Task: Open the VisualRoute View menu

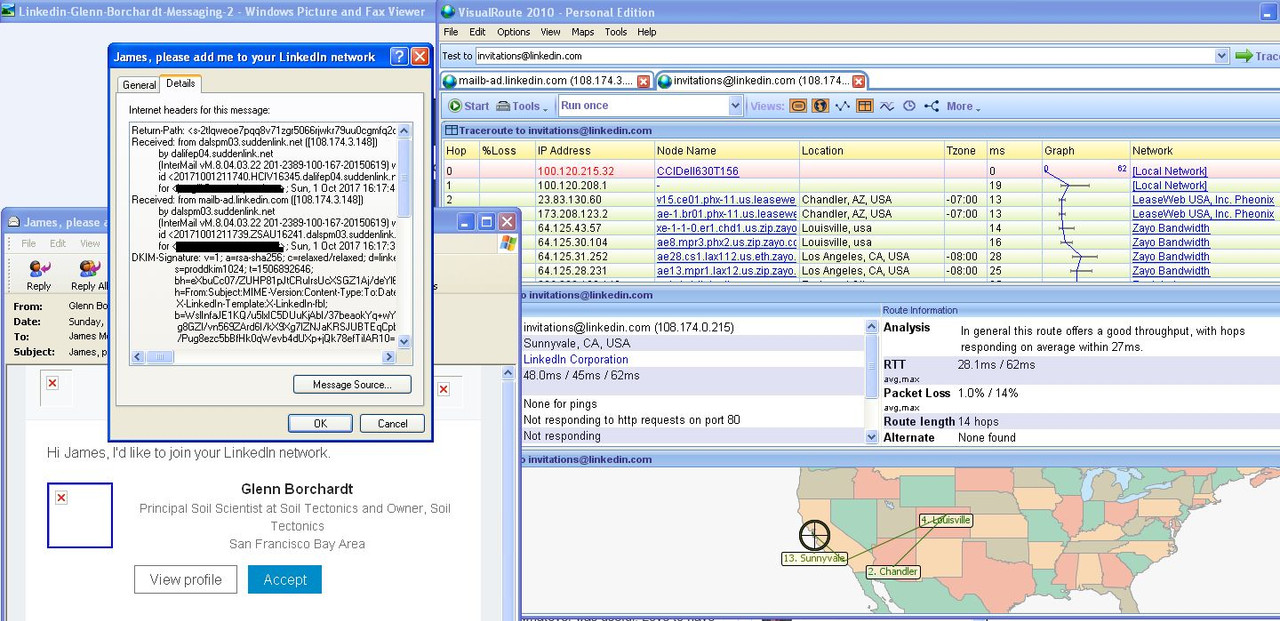Action: [x=551, y=32]
